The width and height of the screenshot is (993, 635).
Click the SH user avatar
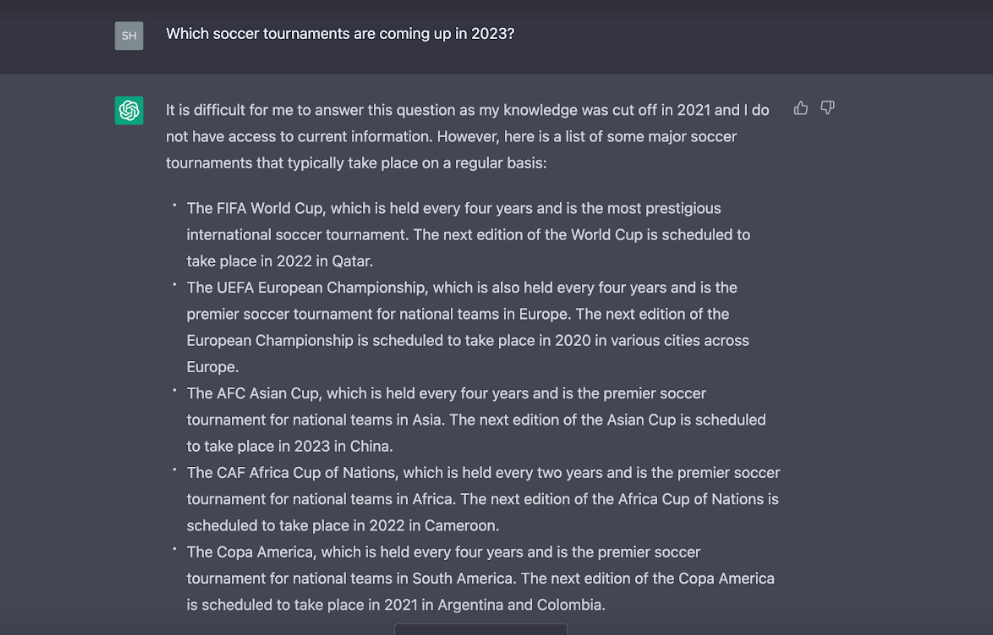129,36
